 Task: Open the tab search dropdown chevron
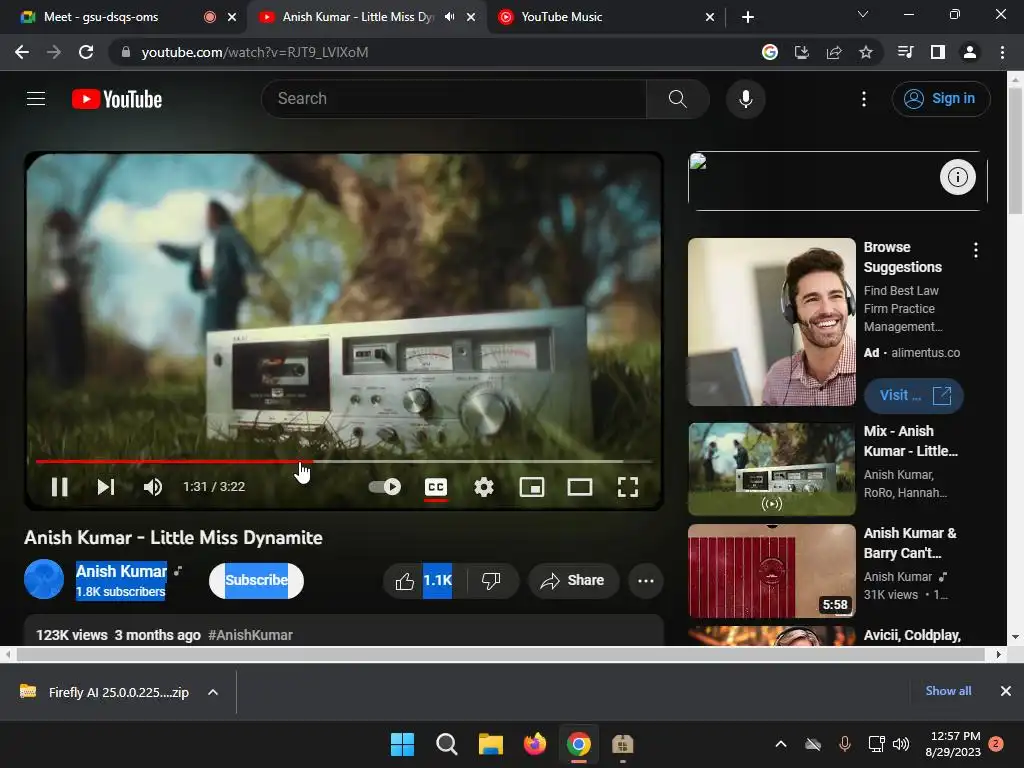[863, 14]
